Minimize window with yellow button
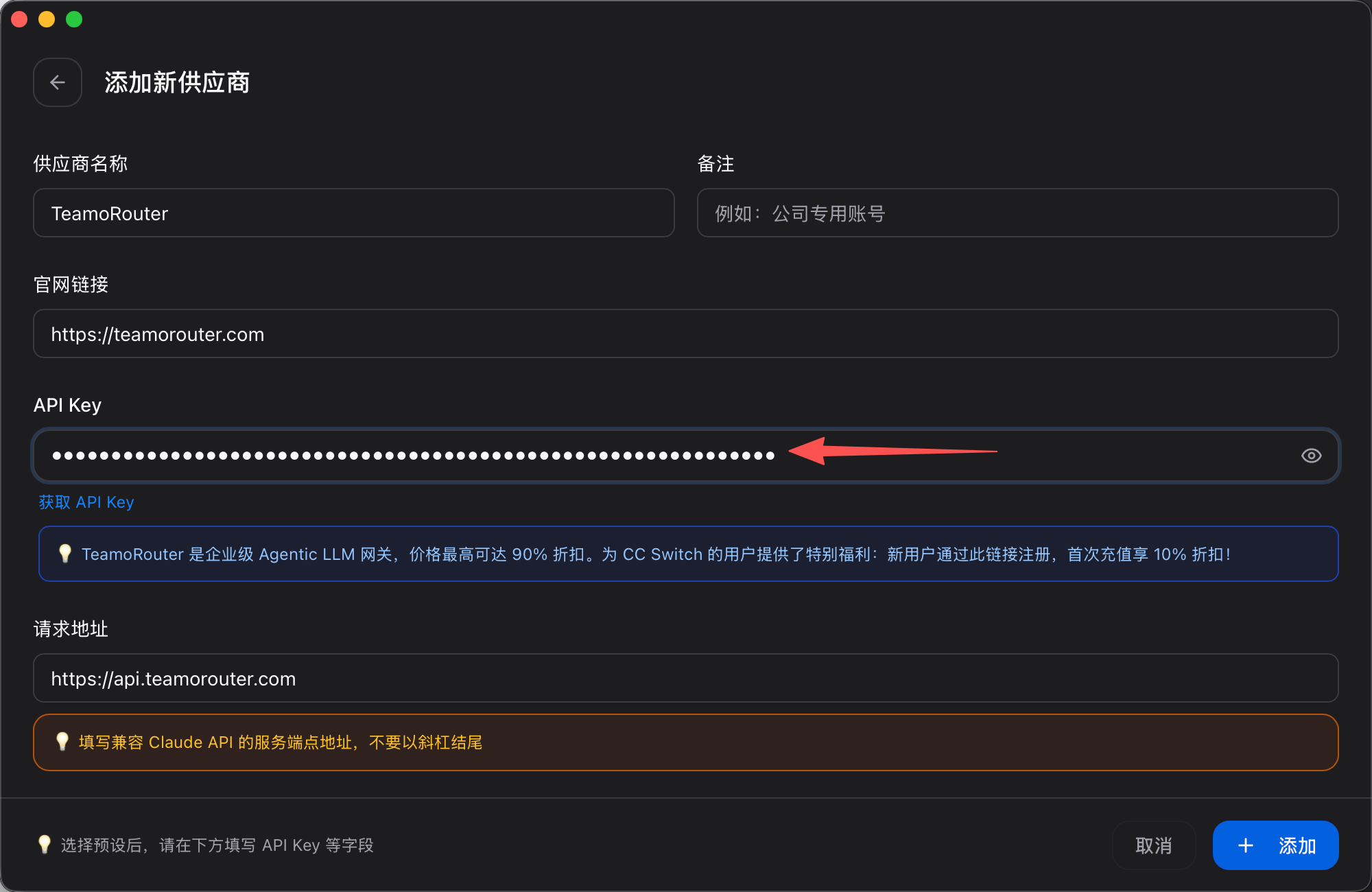 pos(47,19)
